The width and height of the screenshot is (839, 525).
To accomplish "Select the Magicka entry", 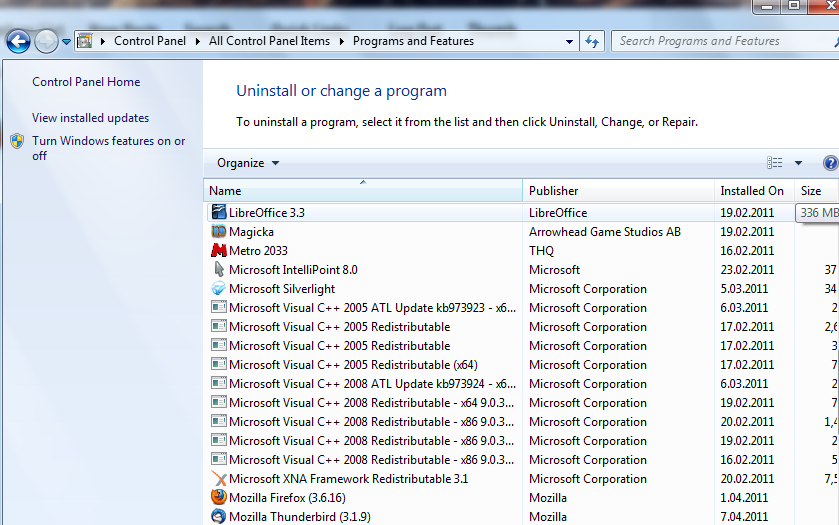I will pyautogui.click(x=251, y=232).
